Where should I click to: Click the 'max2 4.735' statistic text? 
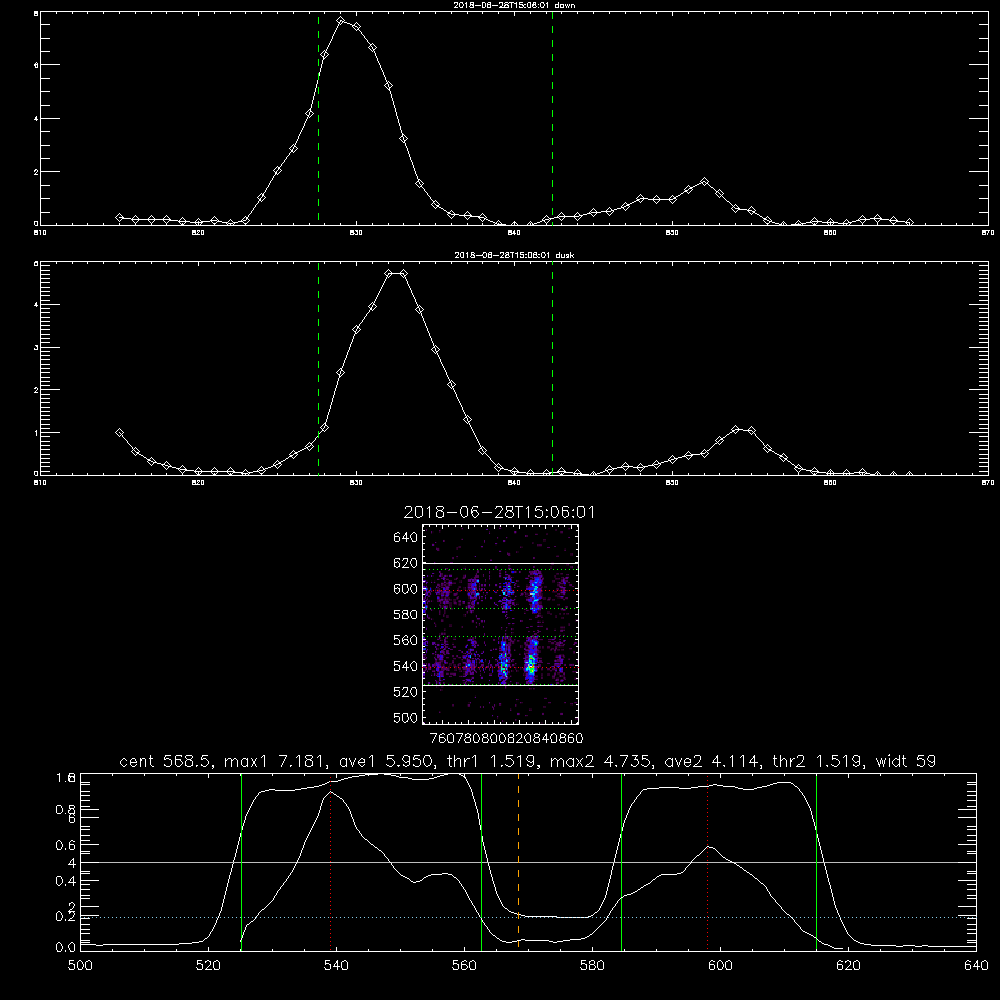pos(603,761)
